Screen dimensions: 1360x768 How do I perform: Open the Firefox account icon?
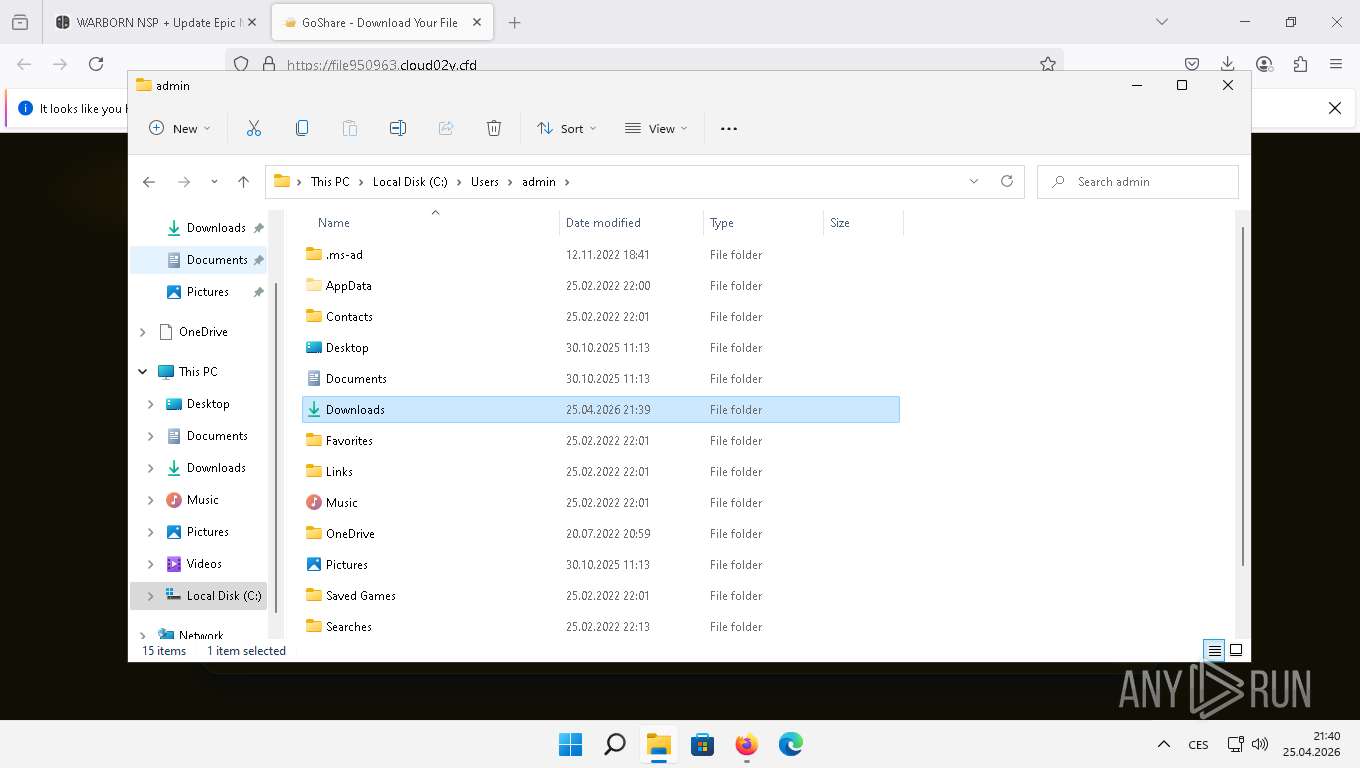pos(1264,64)
